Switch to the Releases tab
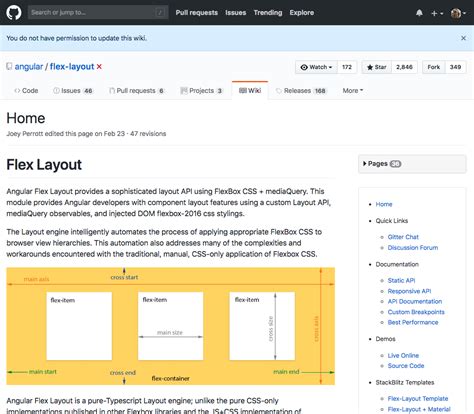 pos(301,91)
